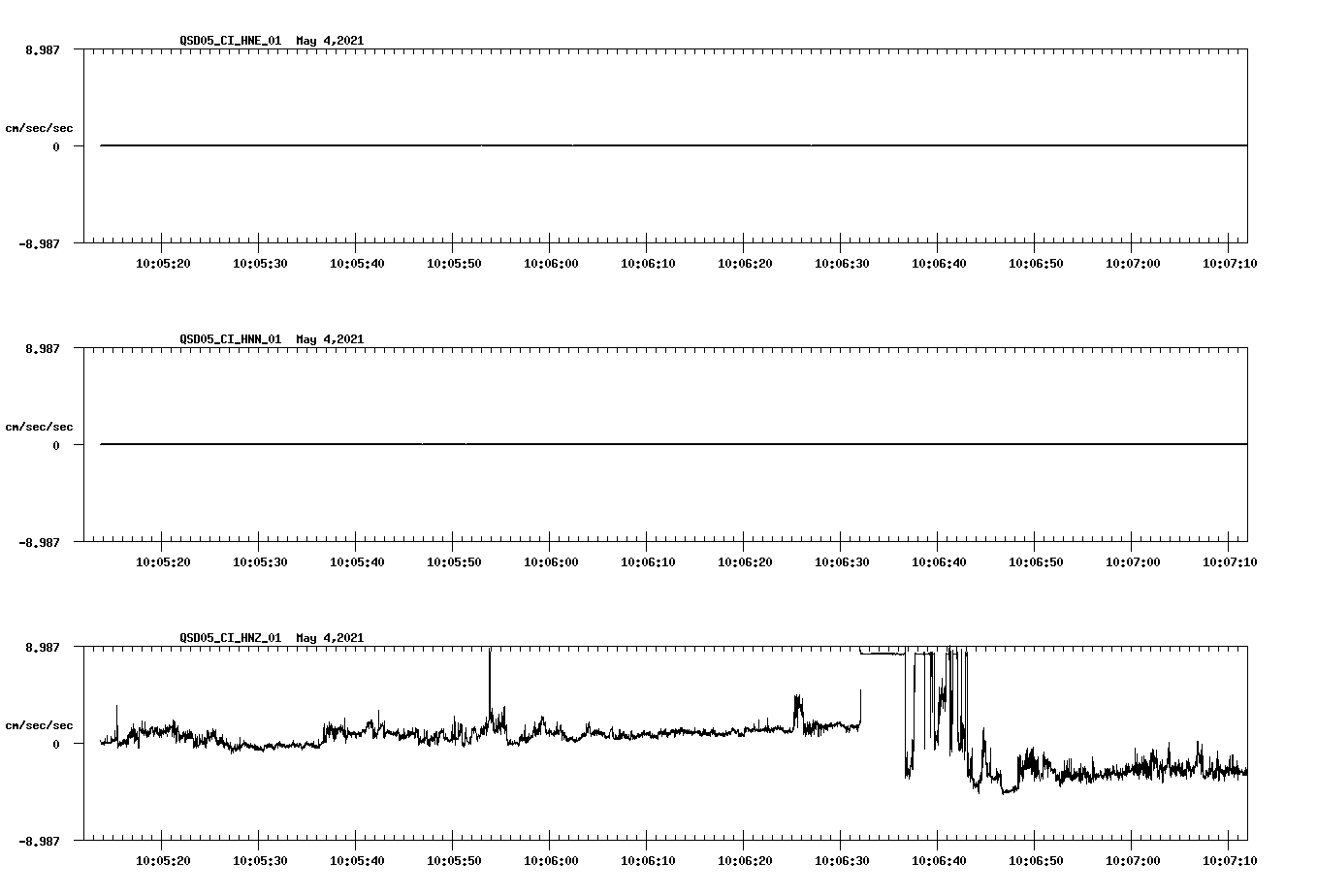Select the QSD05_CI_HNZ_01 channel title
This screenshot has width=1317, height=896.
click(x=230, y=638)
